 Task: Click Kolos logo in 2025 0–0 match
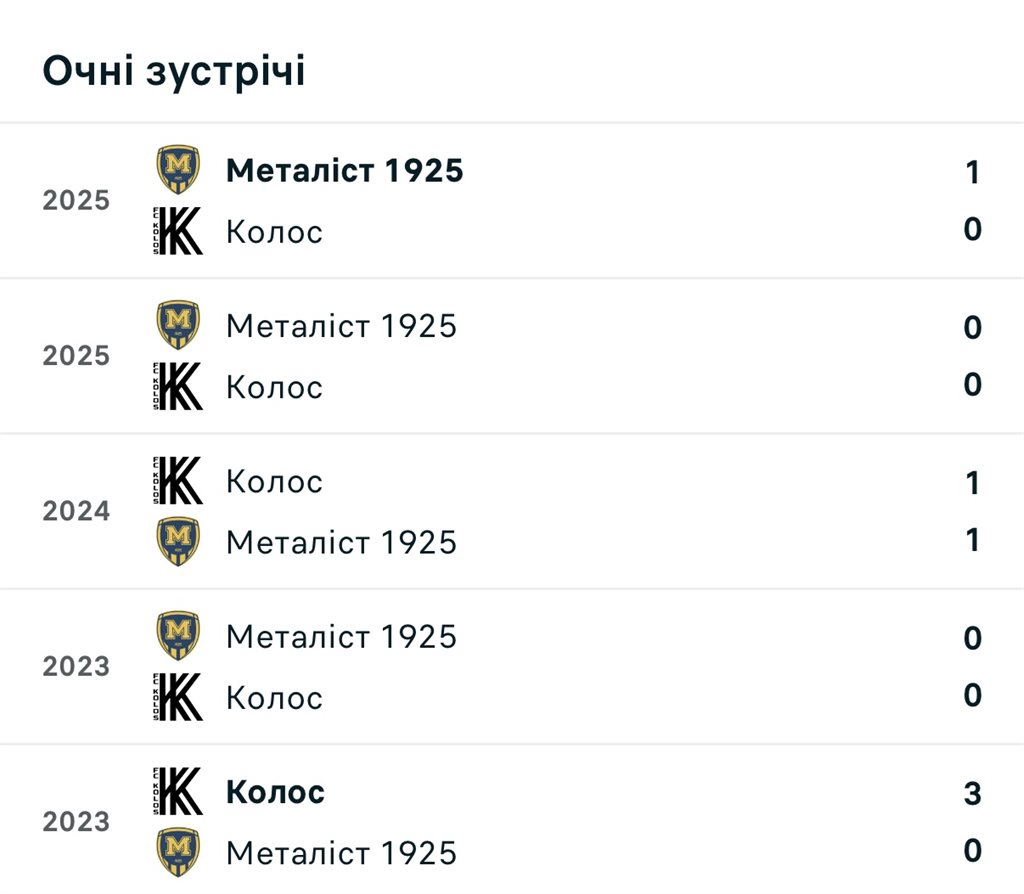[178, 386]
